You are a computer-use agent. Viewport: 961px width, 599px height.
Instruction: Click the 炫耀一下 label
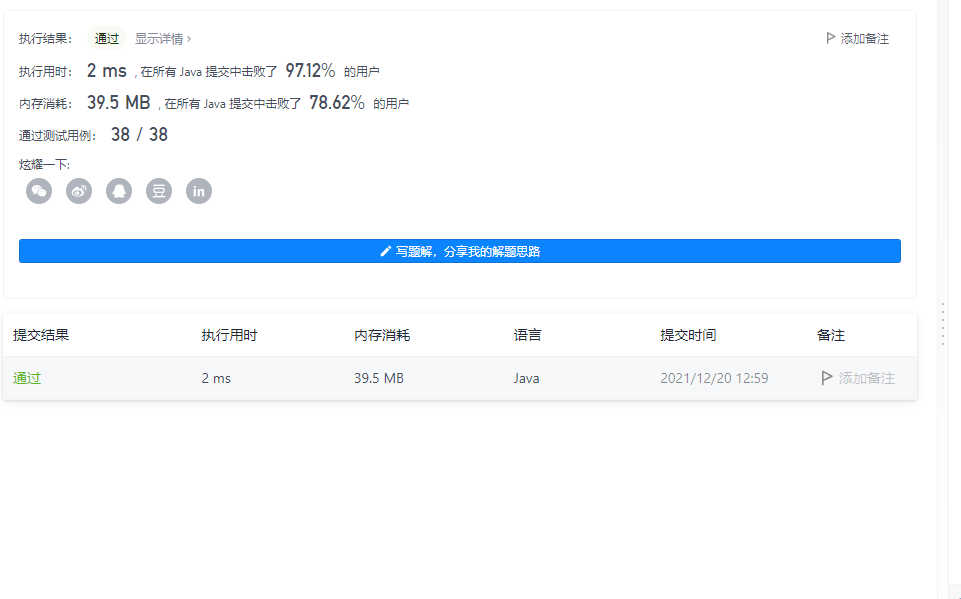point(45,164)
